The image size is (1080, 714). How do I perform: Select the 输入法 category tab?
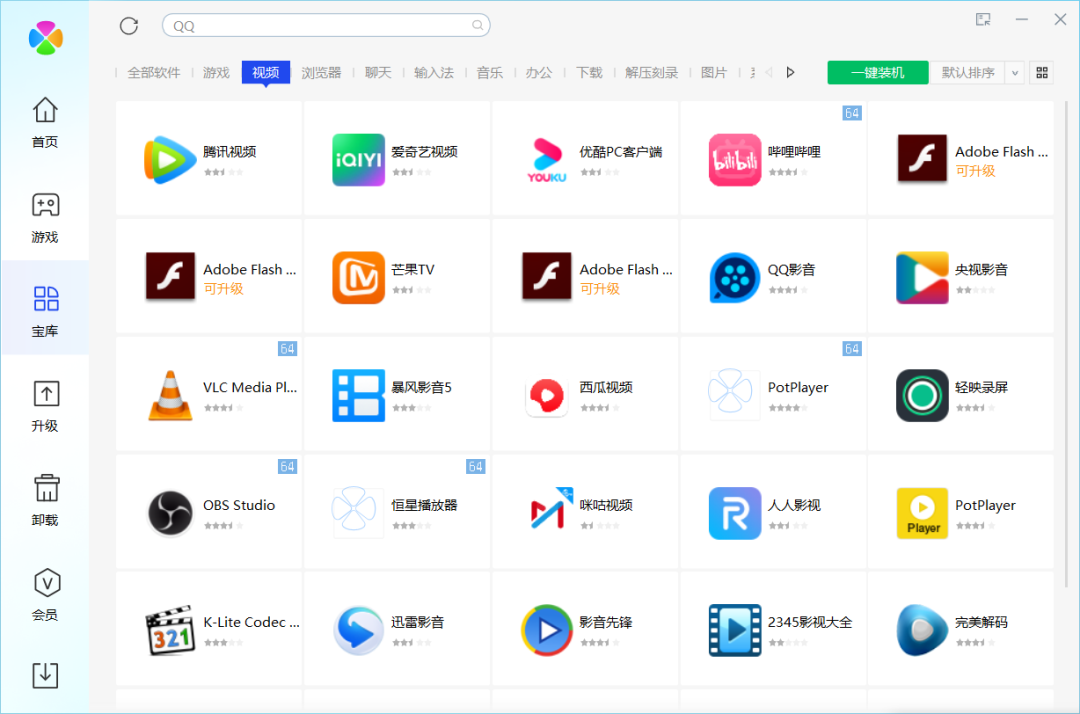pyautogui.click(x=434, y=72)
